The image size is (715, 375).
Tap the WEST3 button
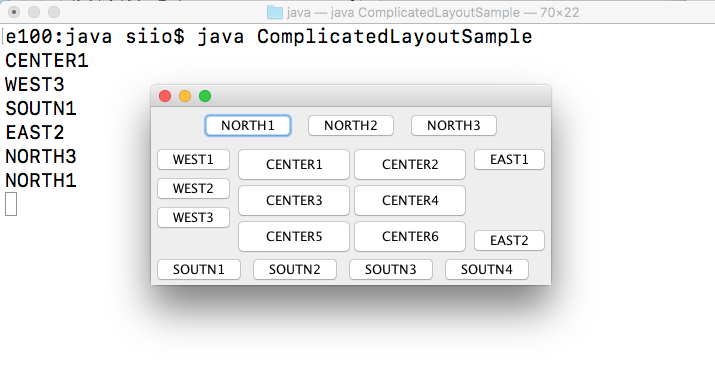pyautogui.click(x=193, y=217)
